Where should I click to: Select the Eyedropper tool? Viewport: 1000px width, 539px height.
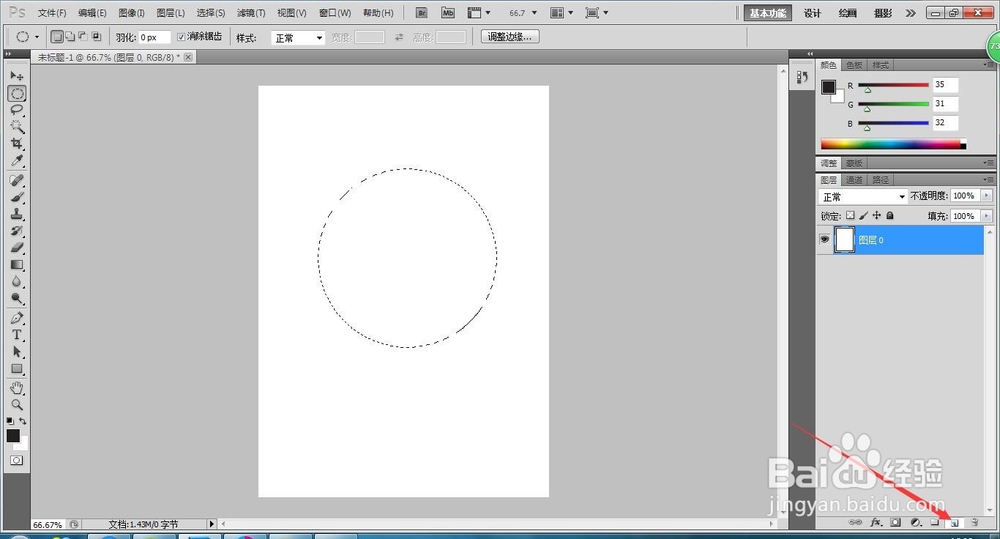[x=17, y=160]
